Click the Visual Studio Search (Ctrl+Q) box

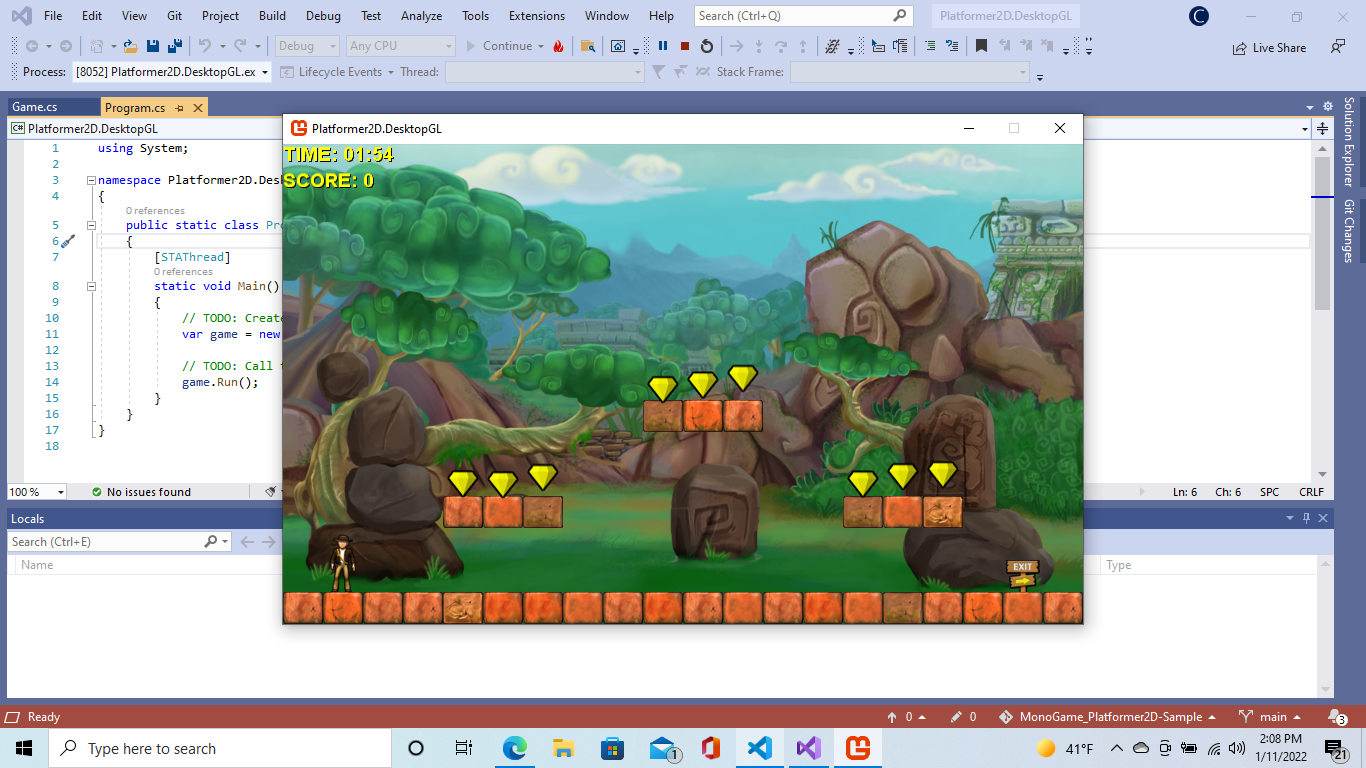point(803,16)
